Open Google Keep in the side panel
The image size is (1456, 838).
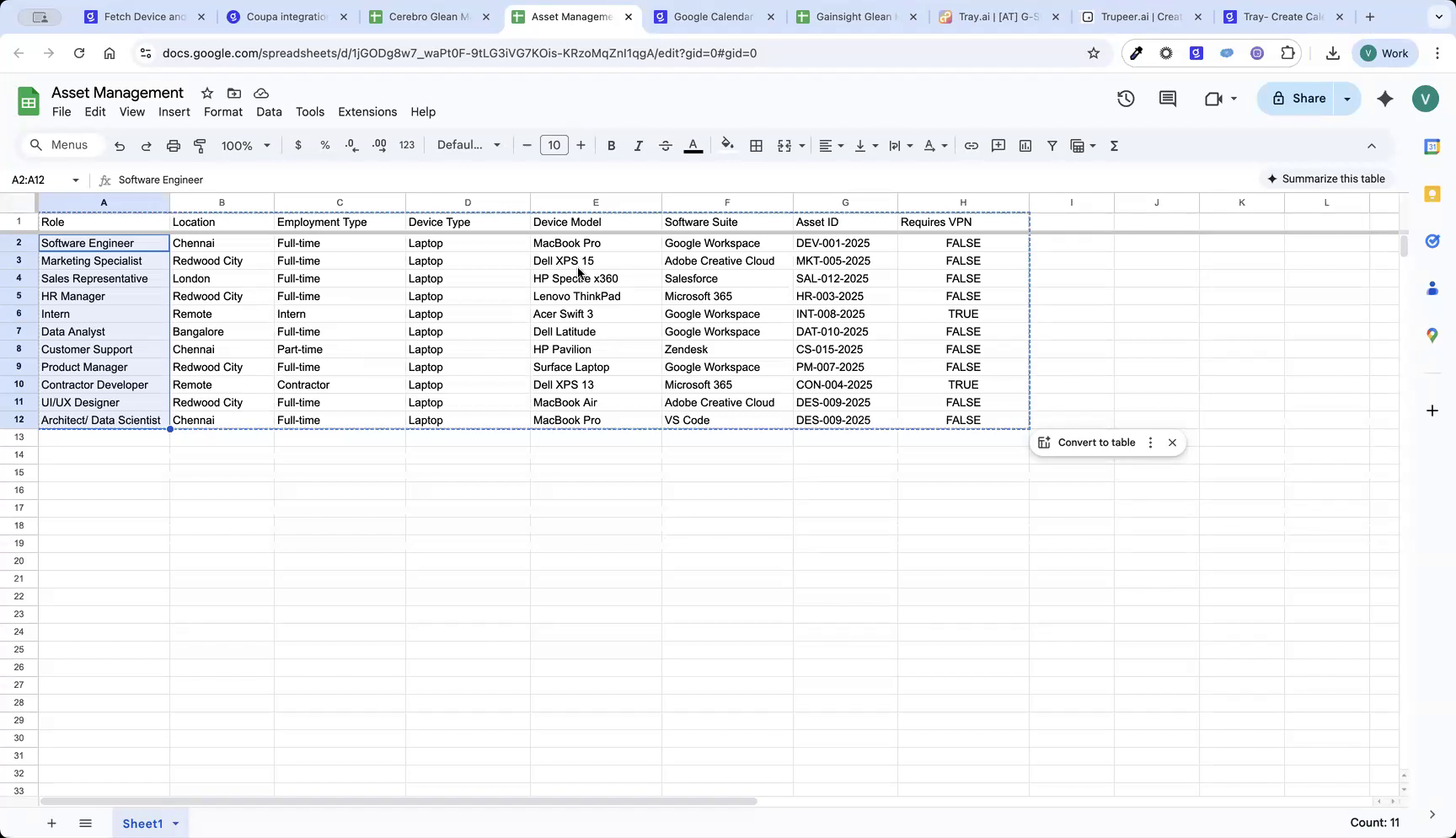(1432, 194)
